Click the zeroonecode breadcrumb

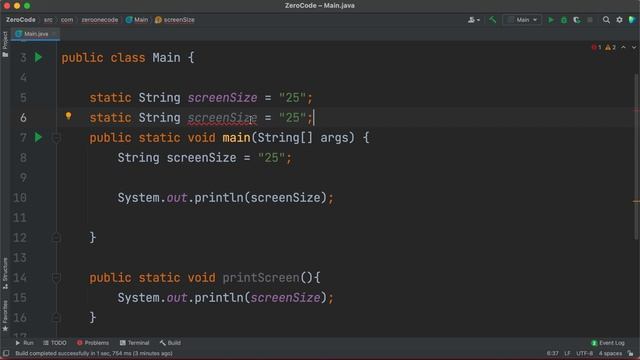coord(100,20)
